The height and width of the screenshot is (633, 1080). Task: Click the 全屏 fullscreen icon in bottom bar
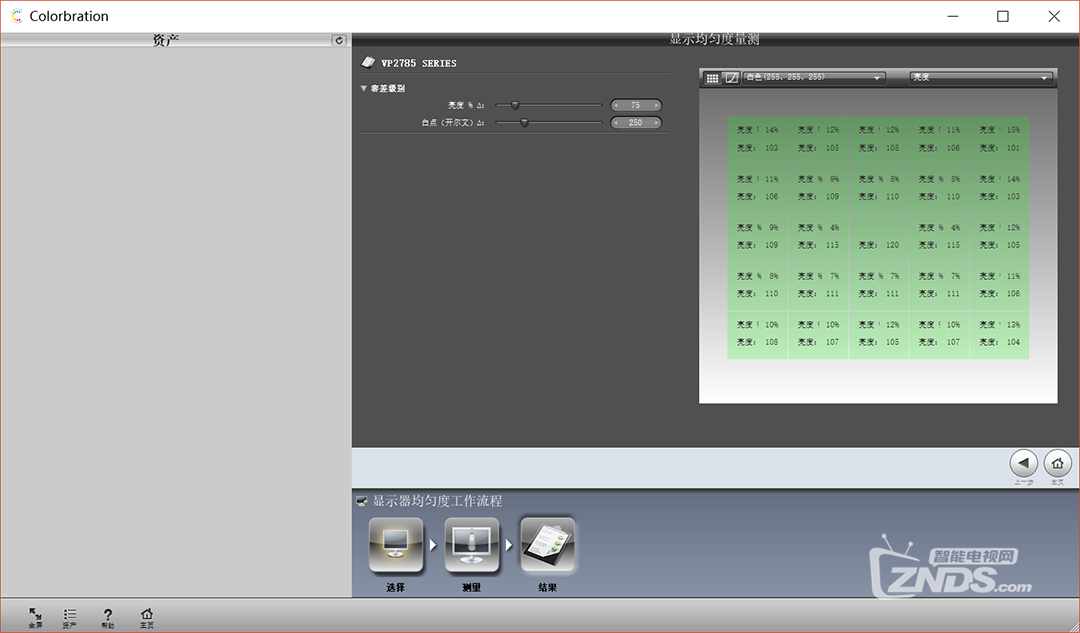35,615
